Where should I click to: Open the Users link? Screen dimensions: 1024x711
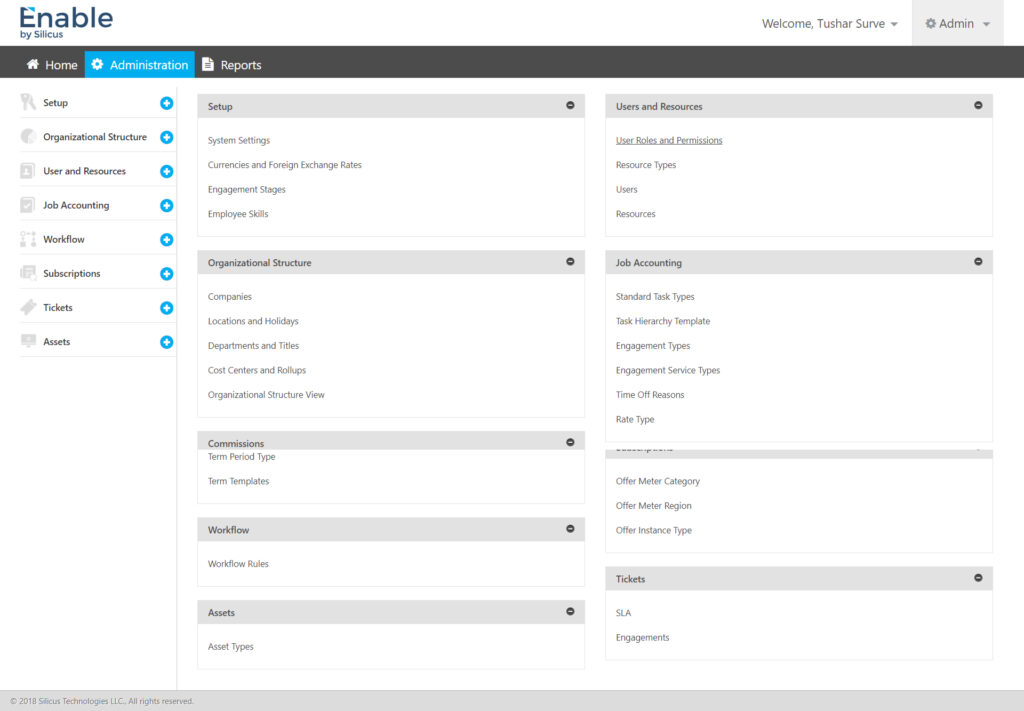point(626,189)
